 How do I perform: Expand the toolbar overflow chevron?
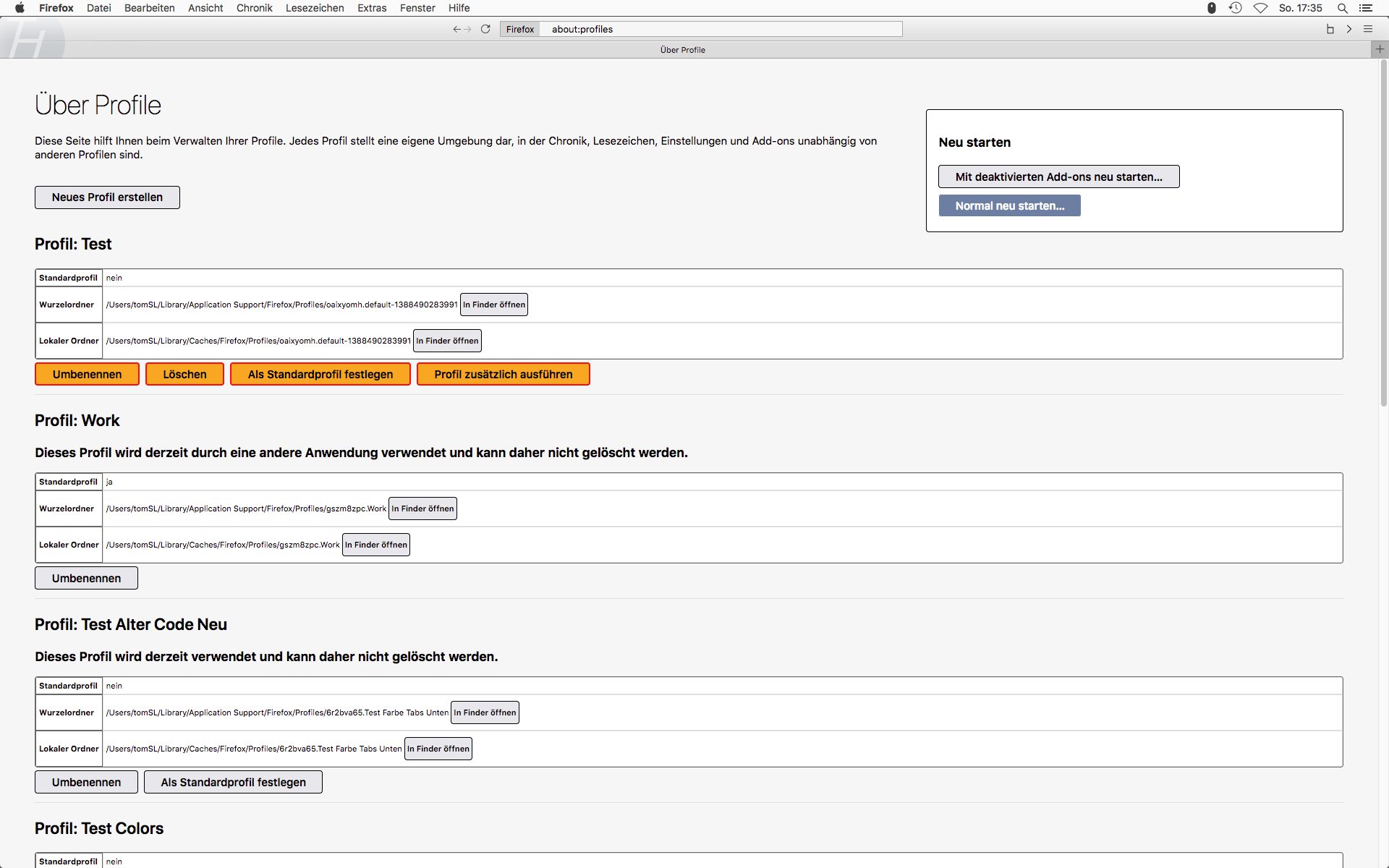(1349, 29)
